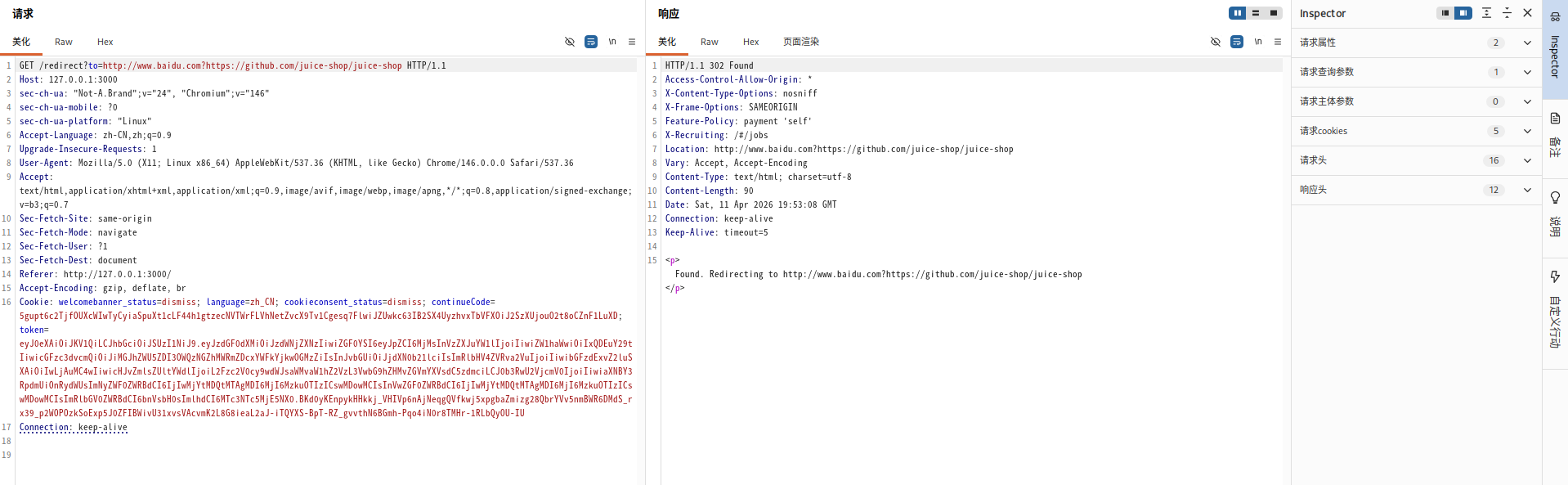The image size is (1568, 485).
Task: Expand the 请求主体参数 section
Action: coord(1527,101)
